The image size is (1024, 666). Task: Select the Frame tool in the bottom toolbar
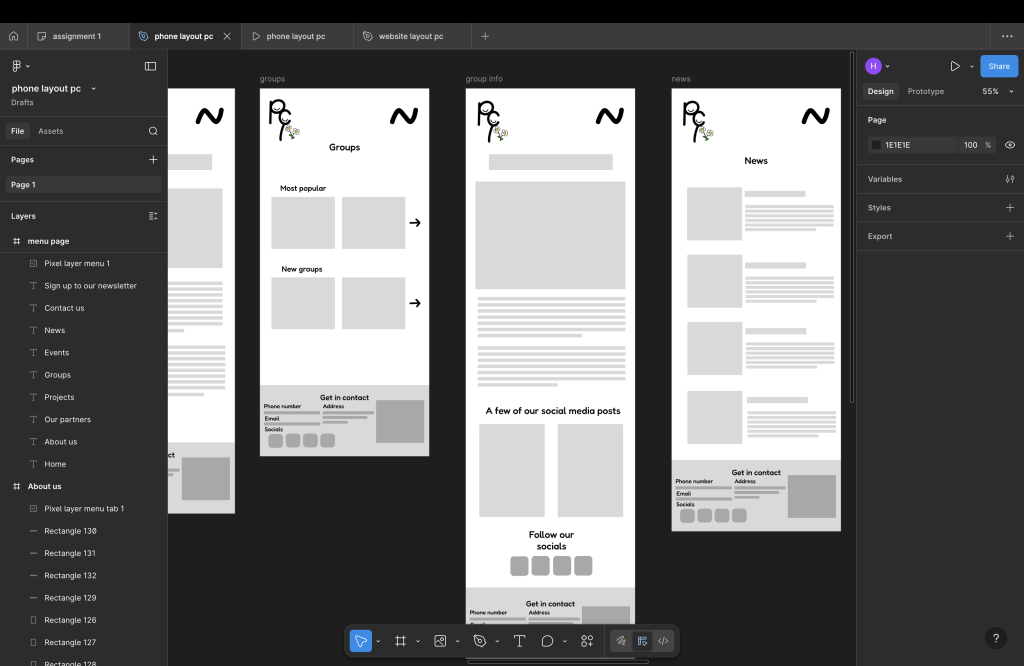(400, 641)
